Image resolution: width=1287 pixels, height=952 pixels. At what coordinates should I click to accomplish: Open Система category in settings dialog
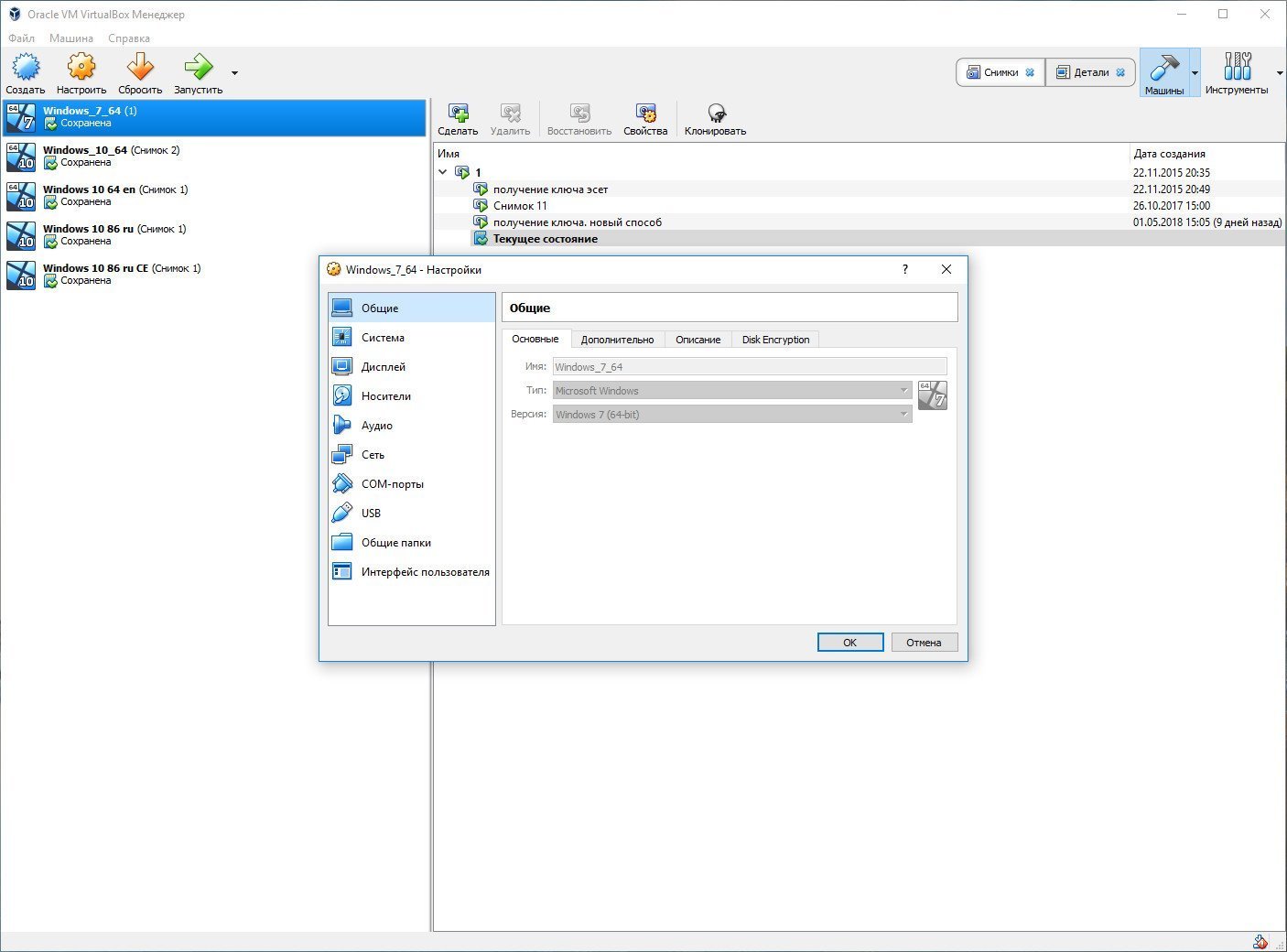pyautogui.click(x=412, y=338)
